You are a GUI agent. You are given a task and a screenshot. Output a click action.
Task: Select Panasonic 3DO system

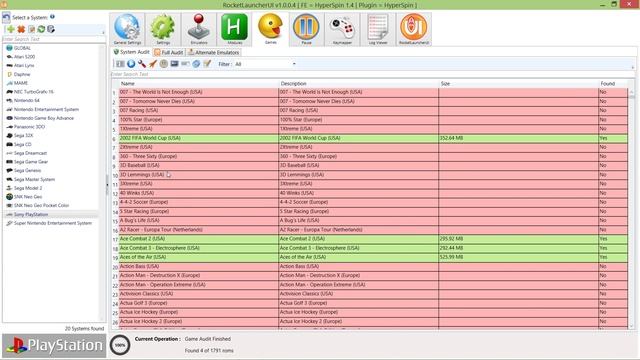(x=29, y=127)
